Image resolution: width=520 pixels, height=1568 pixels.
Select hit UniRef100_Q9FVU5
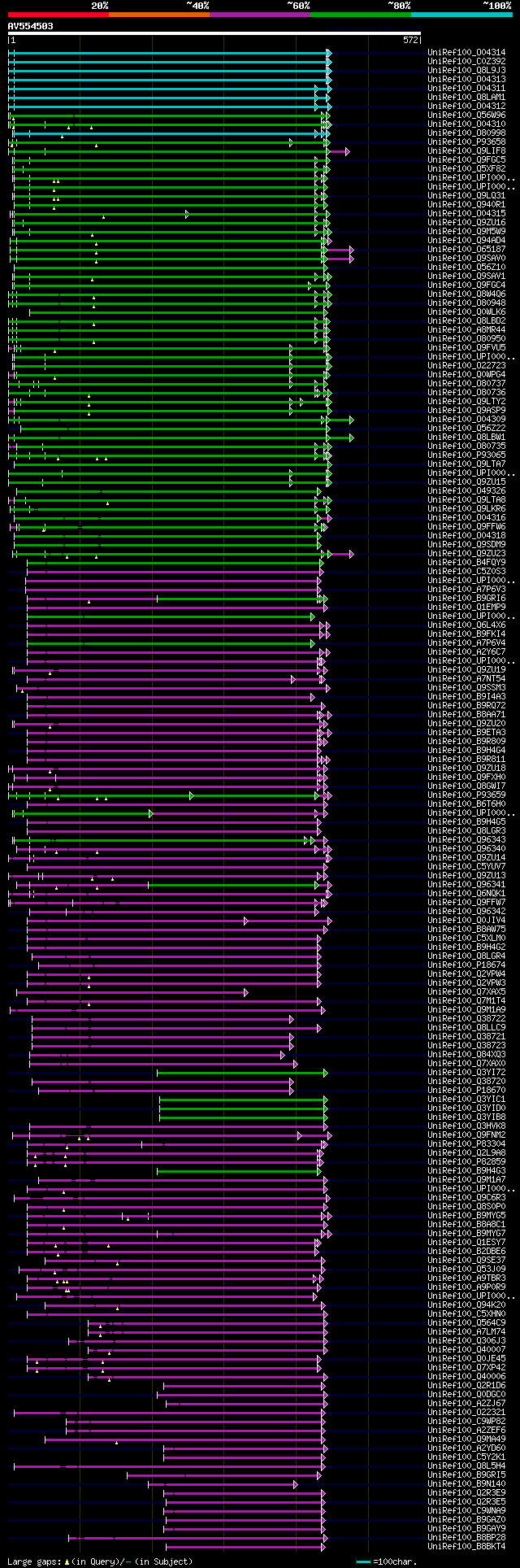[x=466, y=347]
